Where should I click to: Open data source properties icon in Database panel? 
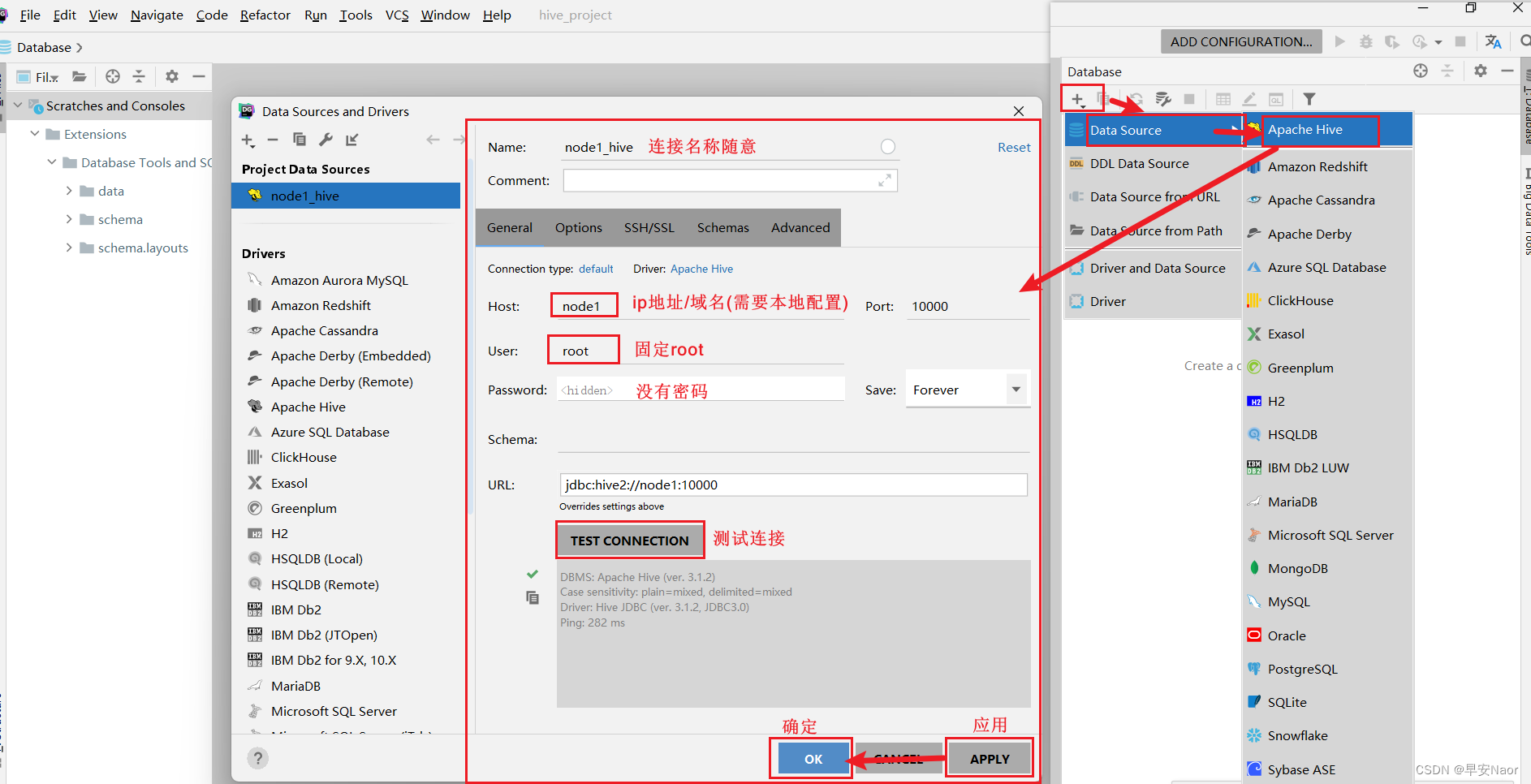click(x=1163, y=99)
